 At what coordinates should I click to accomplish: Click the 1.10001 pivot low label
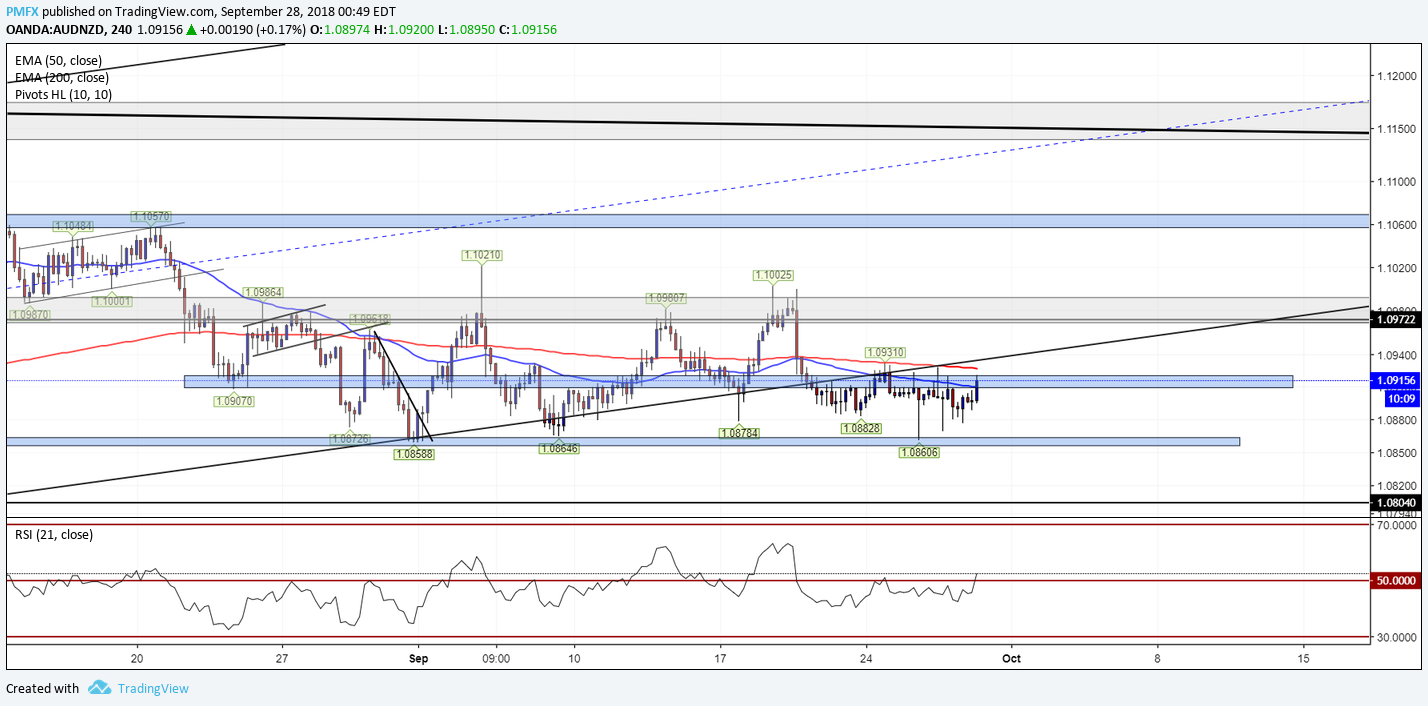112,301
